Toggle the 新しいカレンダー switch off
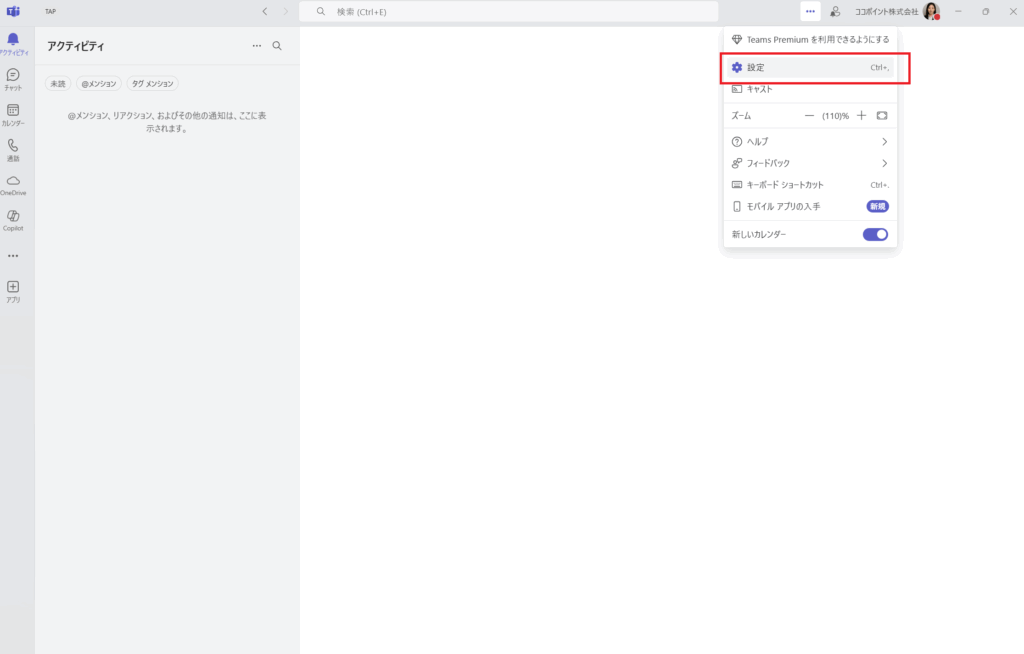The height and width of the screenshot is (654, 1024). [x=875, y=234]
